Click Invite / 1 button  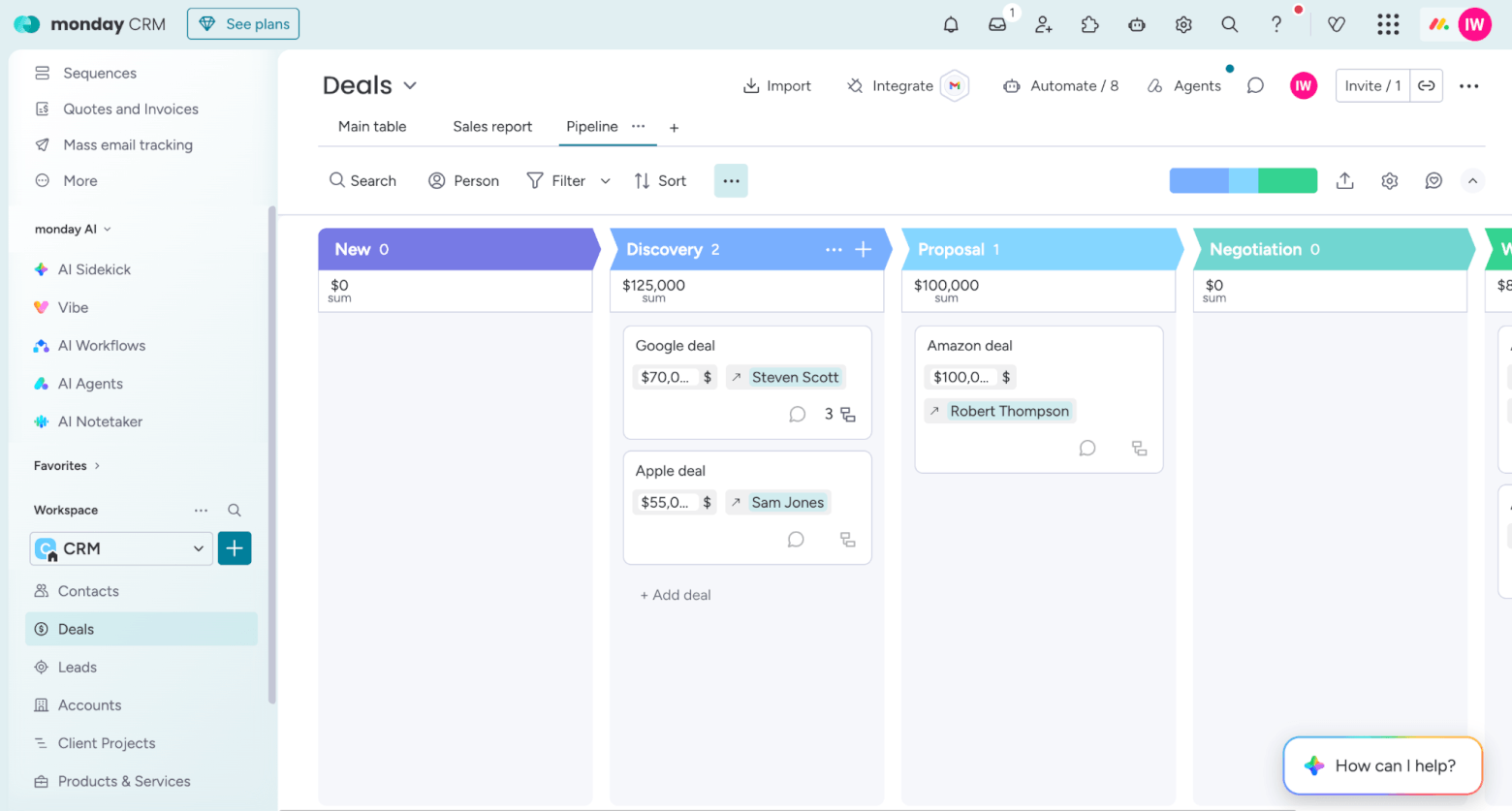[x=1372, y=85]
